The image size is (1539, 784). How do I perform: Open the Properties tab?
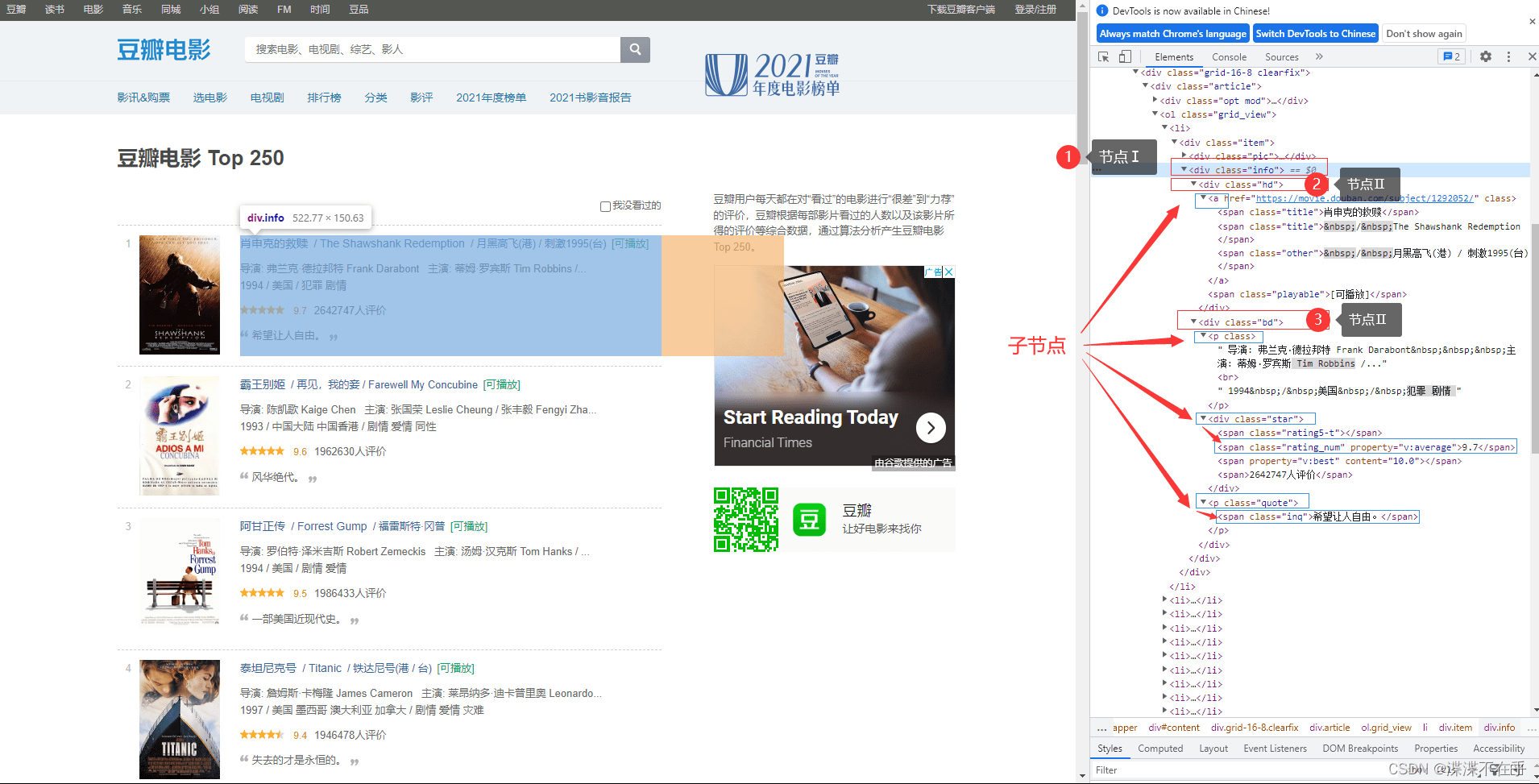point(1436,749)
